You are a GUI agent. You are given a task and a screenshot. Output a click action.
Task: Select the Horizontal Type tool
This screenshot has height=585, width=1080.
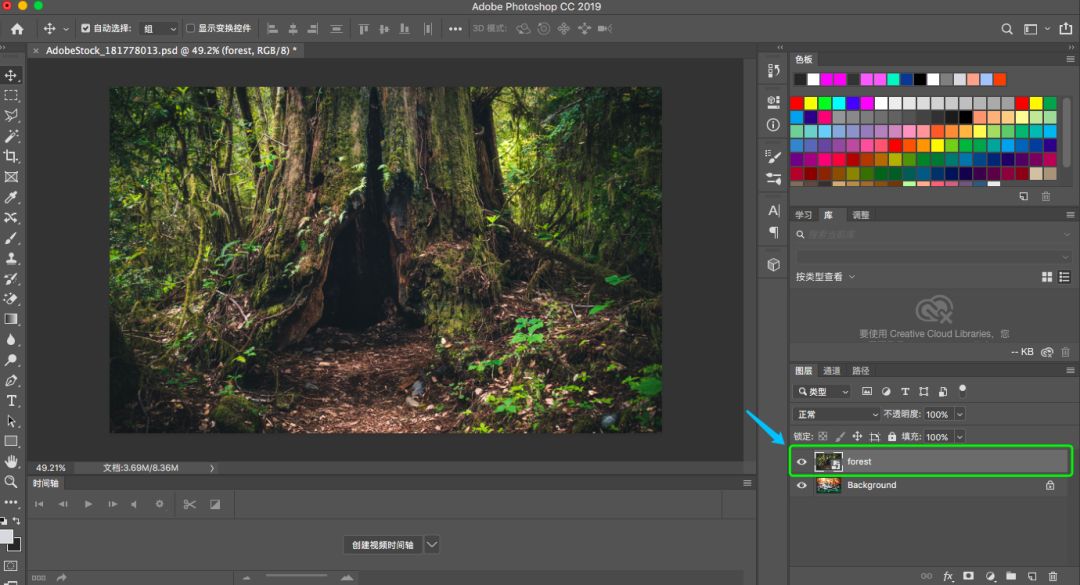(12, 400)
